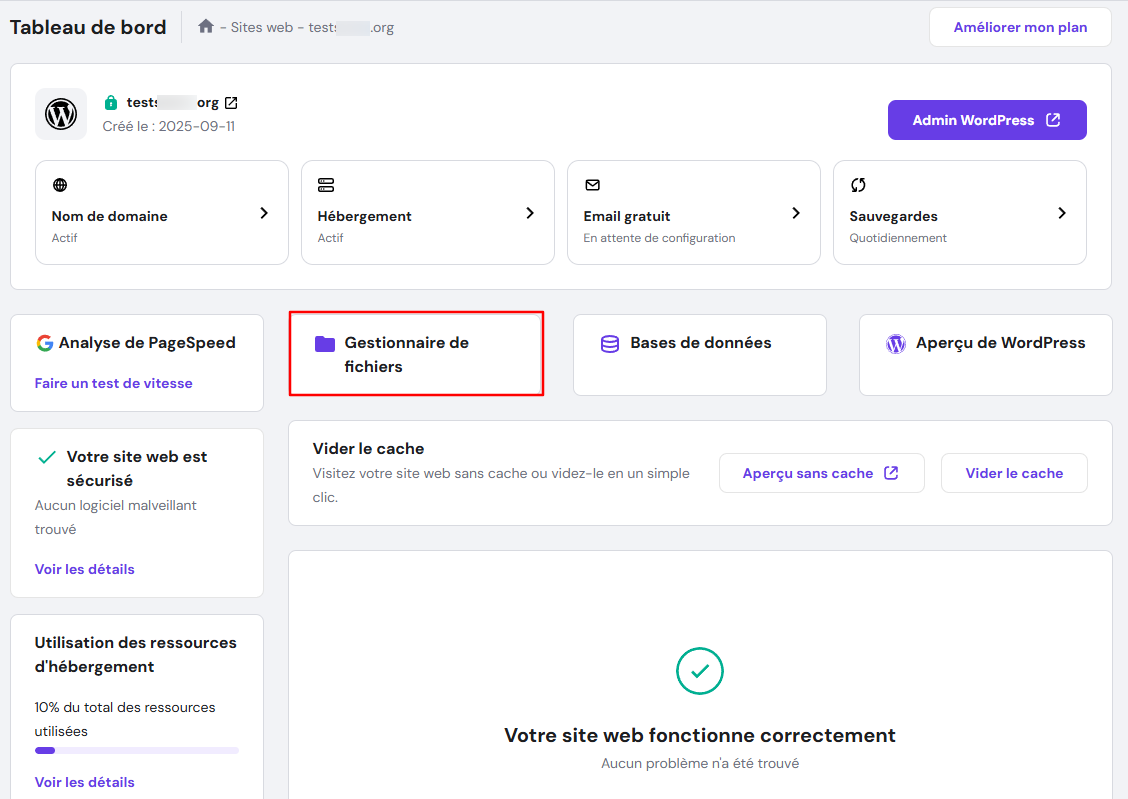Screen dimensions: 1128x799
Task: Click the refresh icon in Sauvegardes card
Action: tap(858, 185)
